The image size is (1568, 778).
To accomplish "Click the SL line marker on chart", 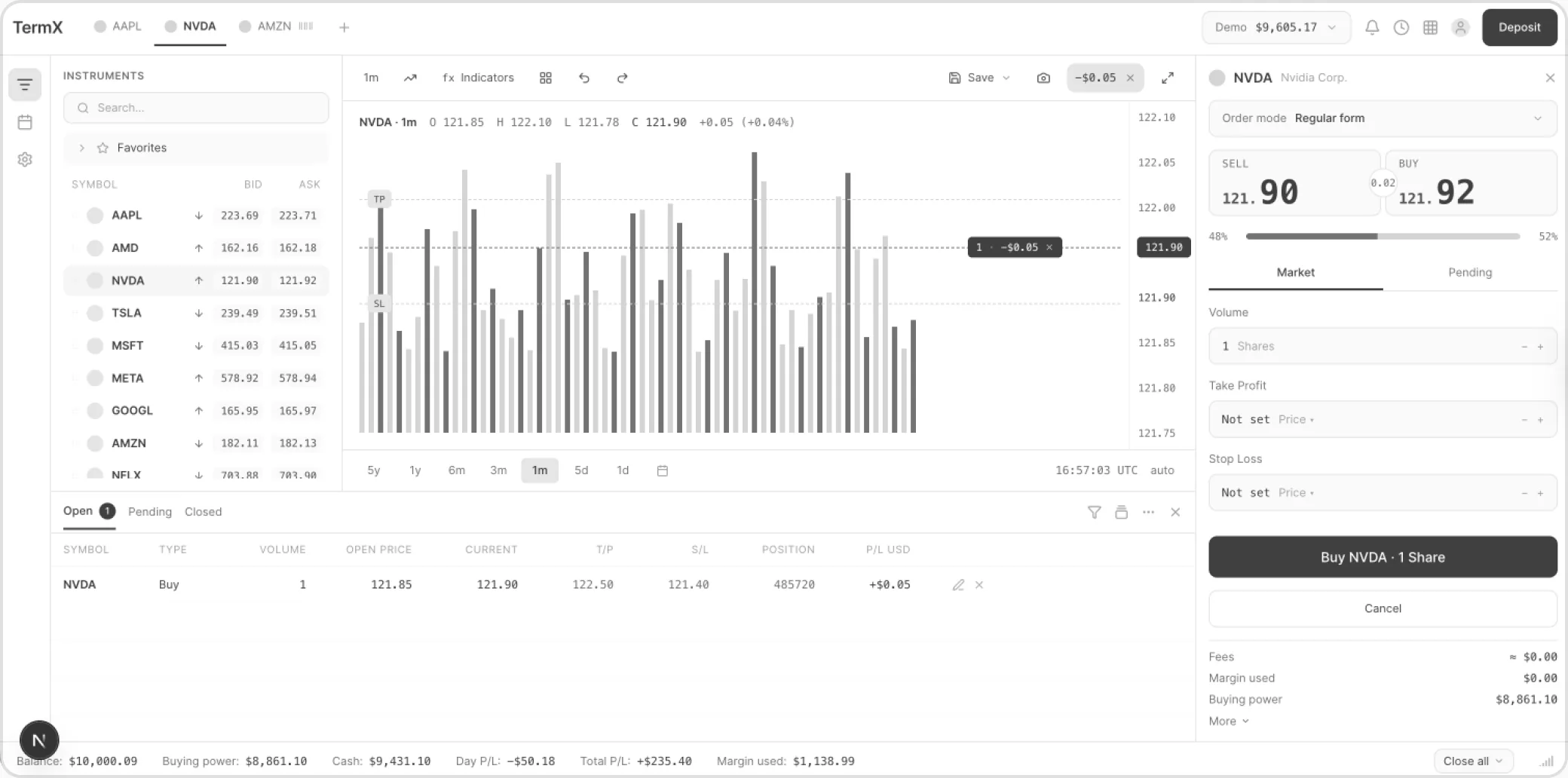I will (379, 304).
